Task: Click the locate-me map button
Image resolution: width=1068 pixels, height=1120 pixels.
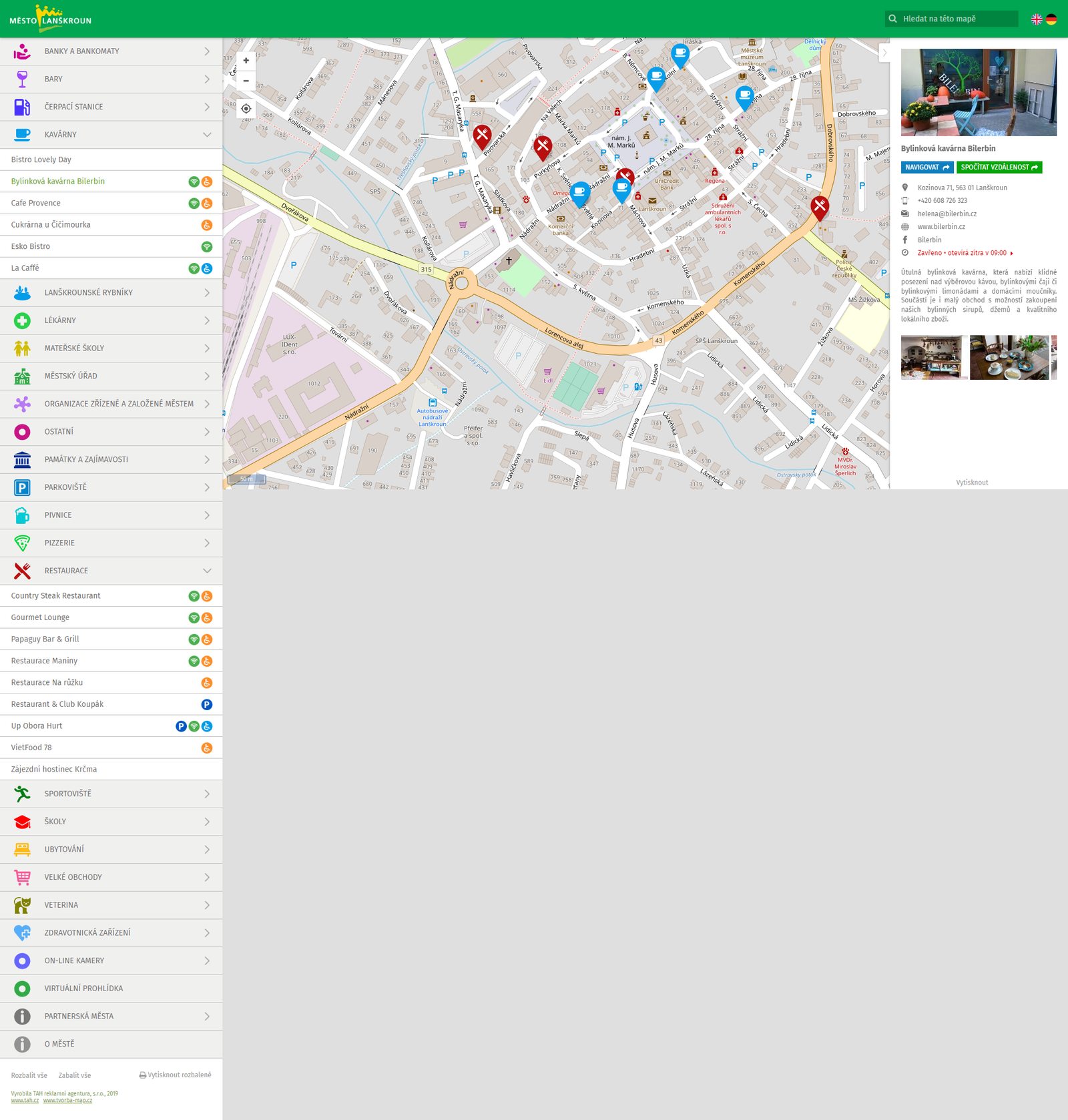Action: [x=246, y=109]
